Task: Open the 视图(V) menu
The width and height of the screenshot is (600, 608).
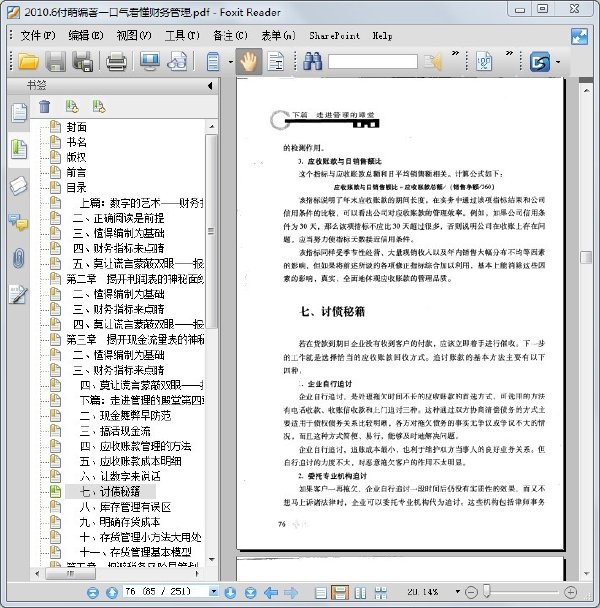Action: (134, 36)
